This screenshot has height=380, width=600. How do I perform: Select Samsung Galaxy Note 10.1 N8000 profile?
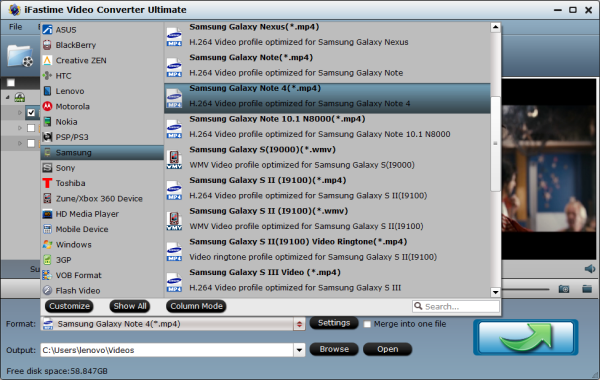tap(327, 127)
